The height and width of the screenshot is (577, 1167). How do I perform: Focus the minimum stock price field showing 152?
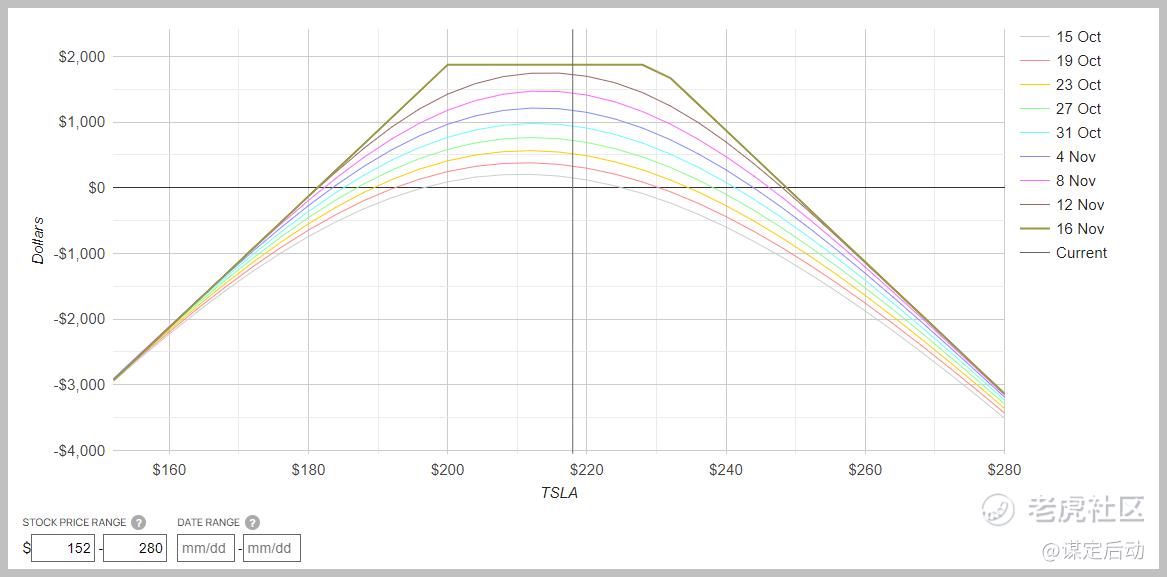(x=63, y=548)
